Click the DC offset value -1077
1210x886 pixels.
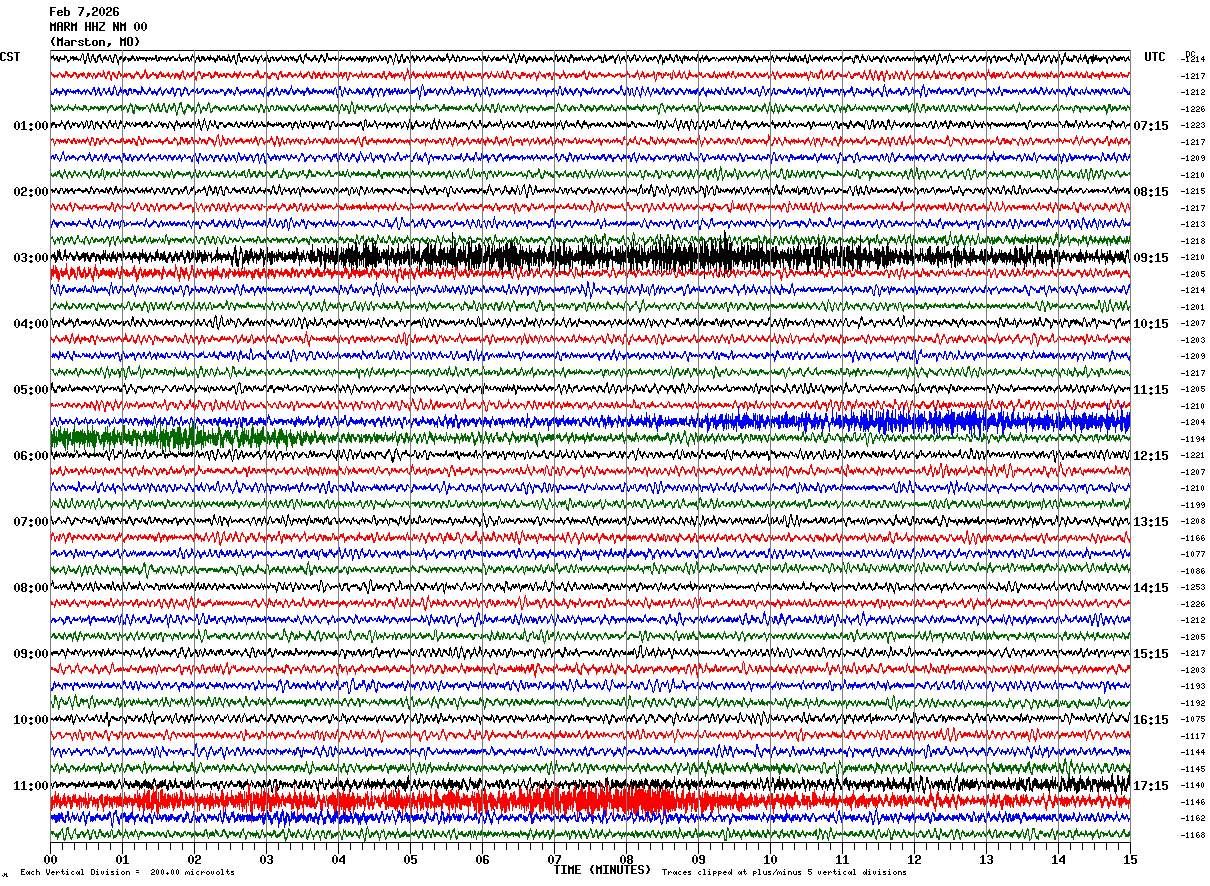pos(1193,554)
